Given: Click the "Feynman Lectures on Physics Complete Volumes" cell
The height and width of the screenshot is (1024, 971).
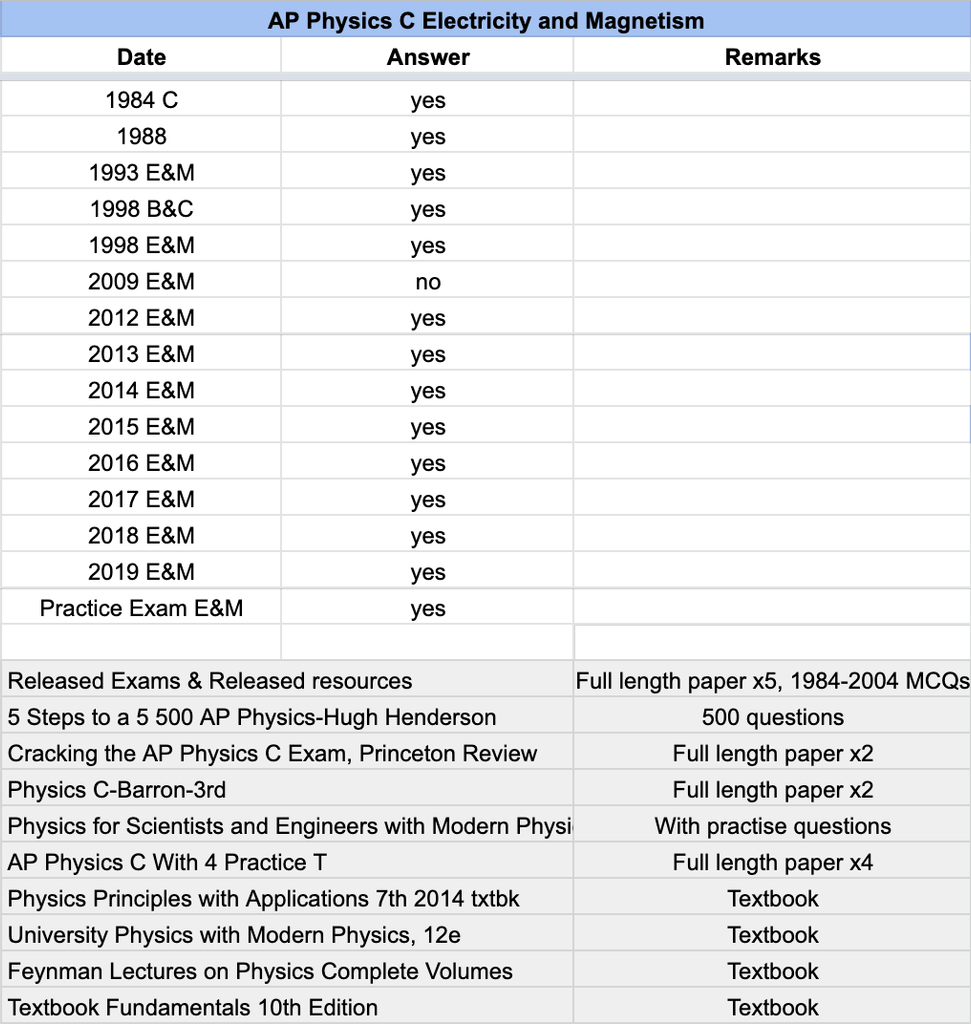Looking at the screenshot, I should 260,971.
